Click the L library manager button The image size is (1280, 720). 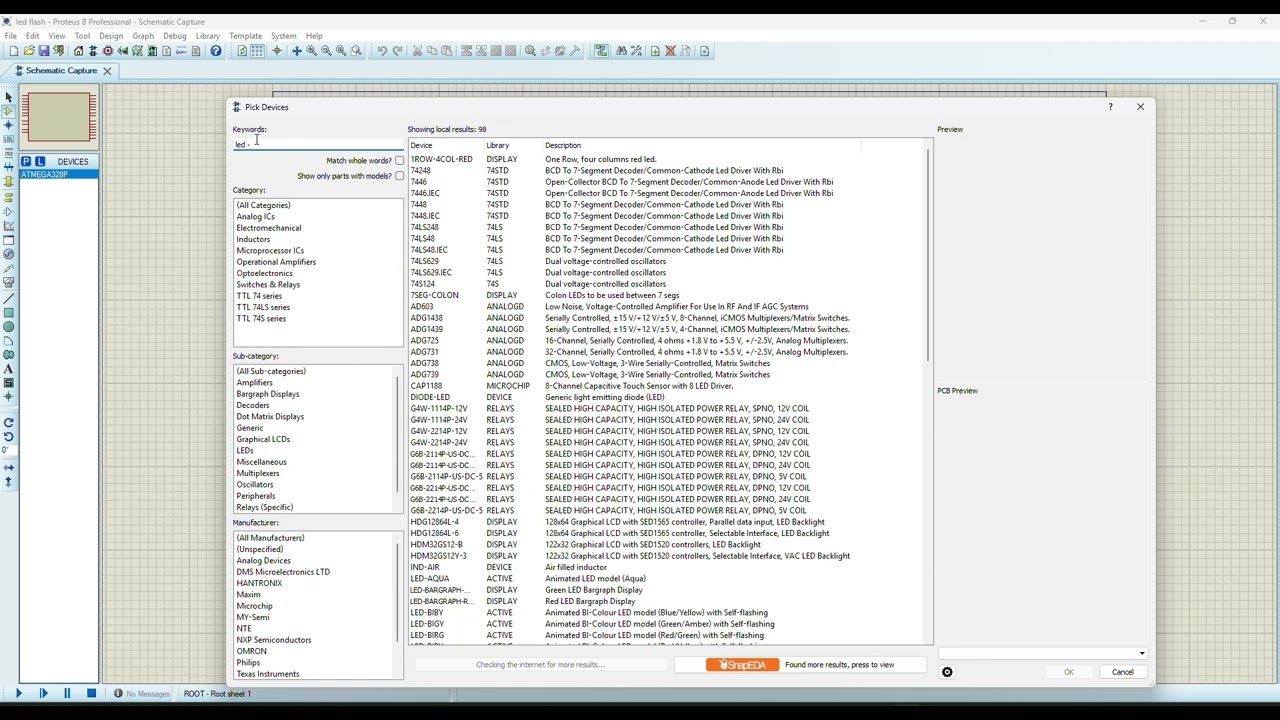[x=40, y=161]
